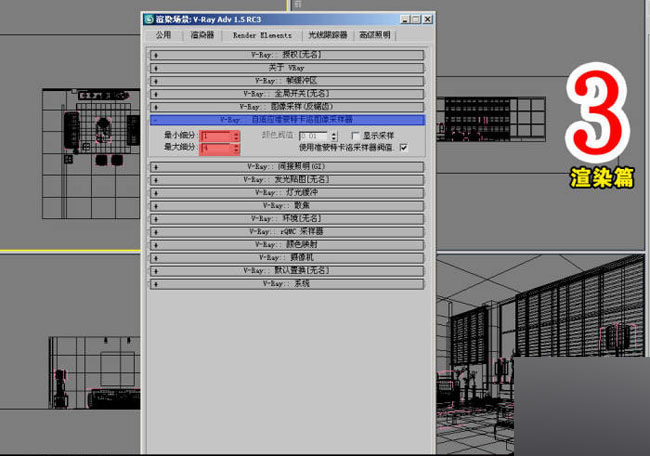Expand the 关于 VRay rollout
The image size is (650, 456).
(x=287, y=68)
